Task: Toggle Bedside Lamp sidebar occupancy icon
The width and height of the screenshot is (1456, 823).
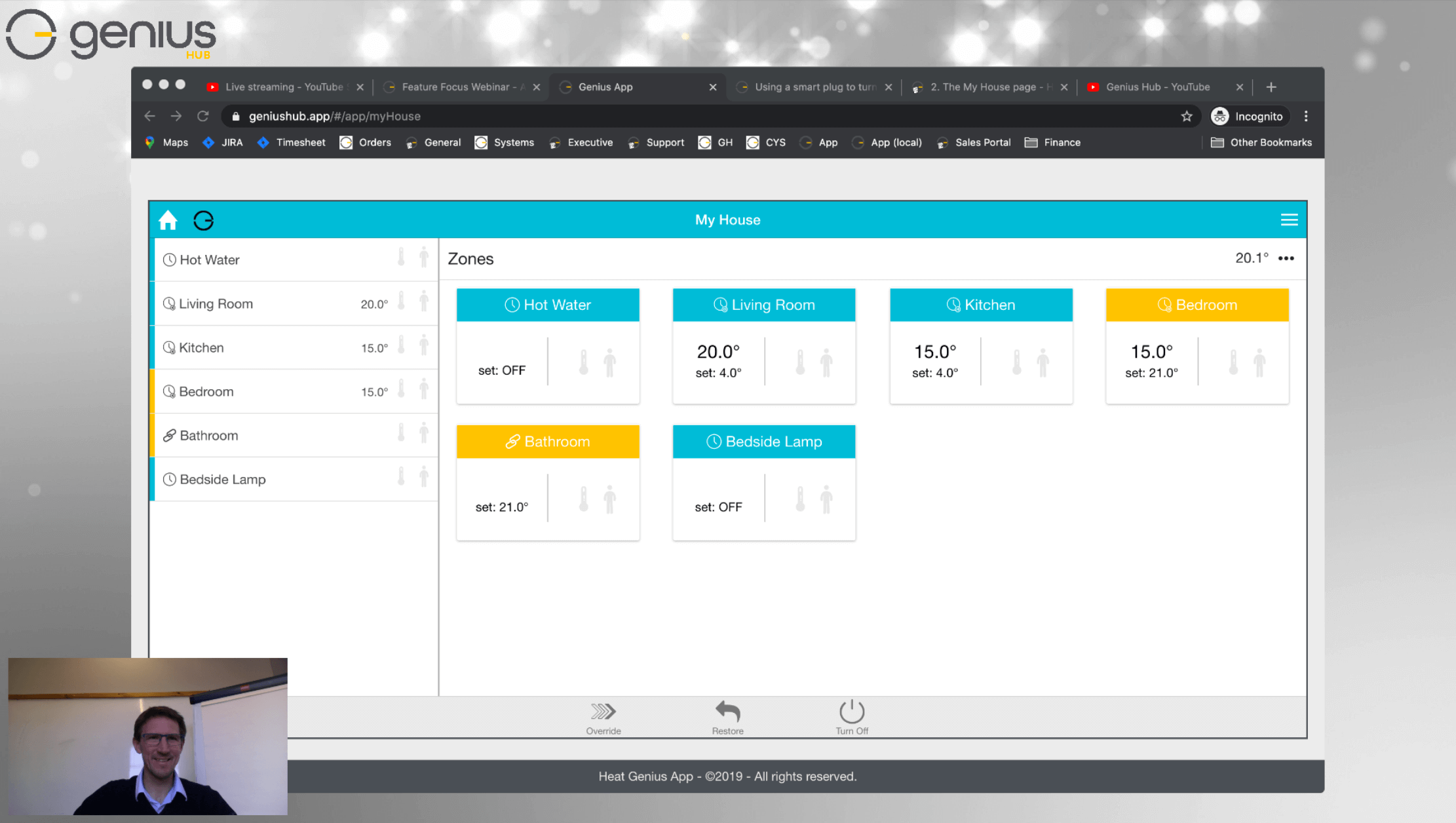Action: tap(424, 476)
